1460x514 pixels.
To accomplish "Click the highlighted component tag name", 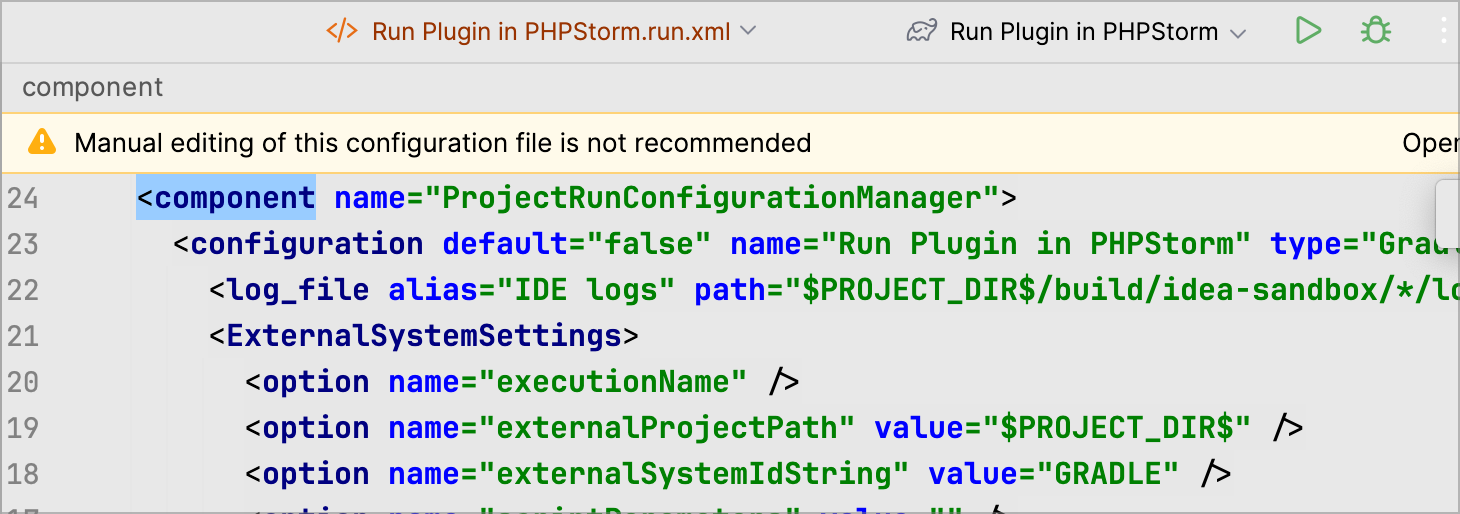I will 234,198.
